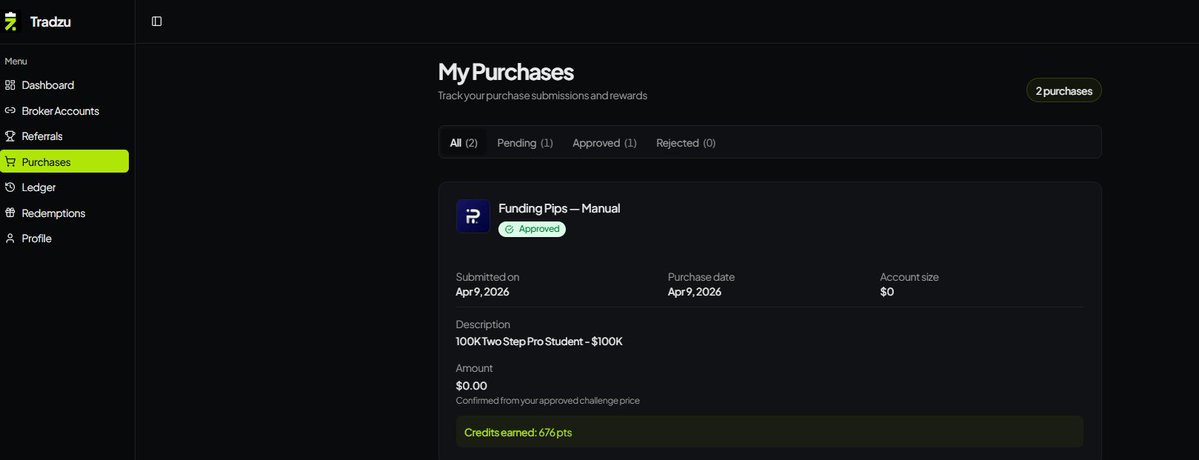
Task: Click the Tradzu logo icon
Action: pyautogui.click(x=10, y=21)
